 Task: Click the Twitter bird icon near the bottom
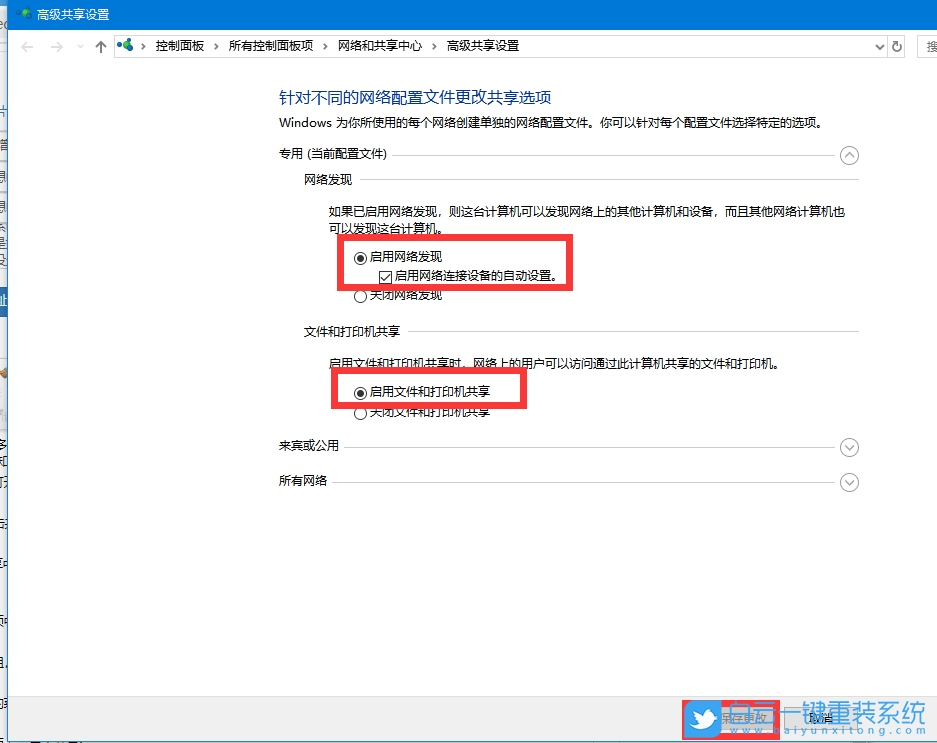[702, 719]
